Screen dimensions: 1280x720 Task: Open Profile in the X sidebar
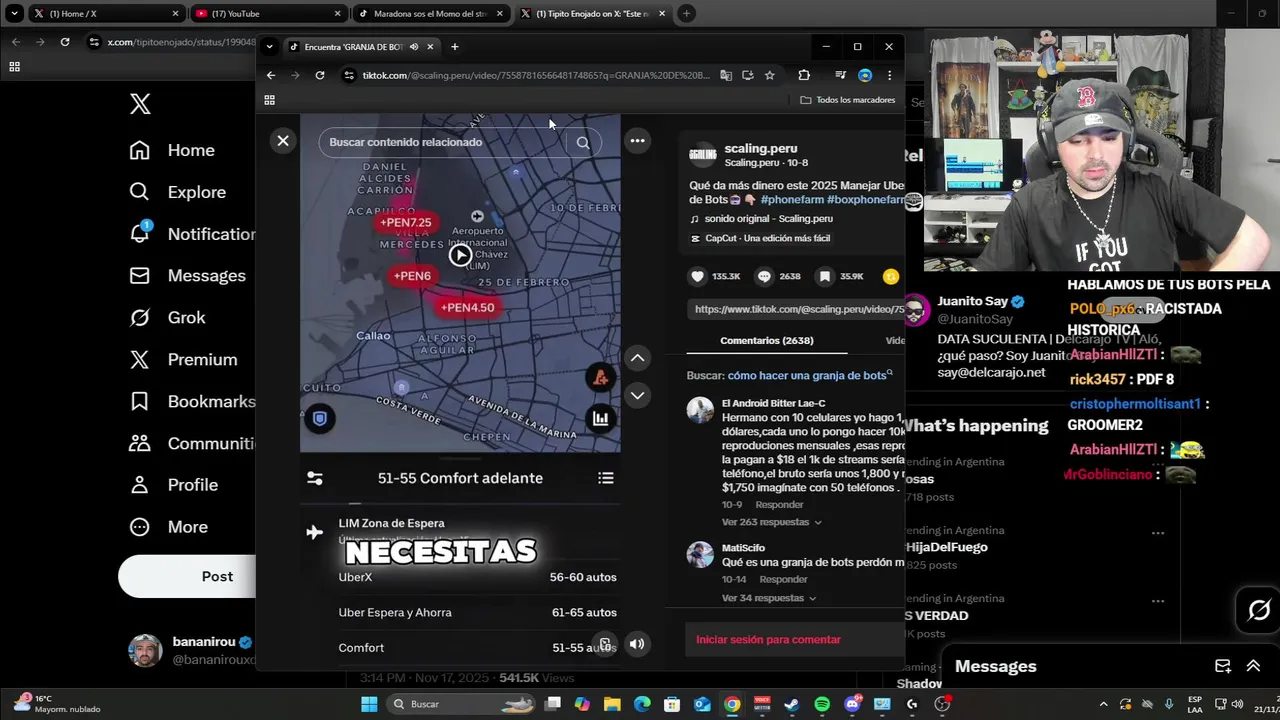click(x=174, y=485)
